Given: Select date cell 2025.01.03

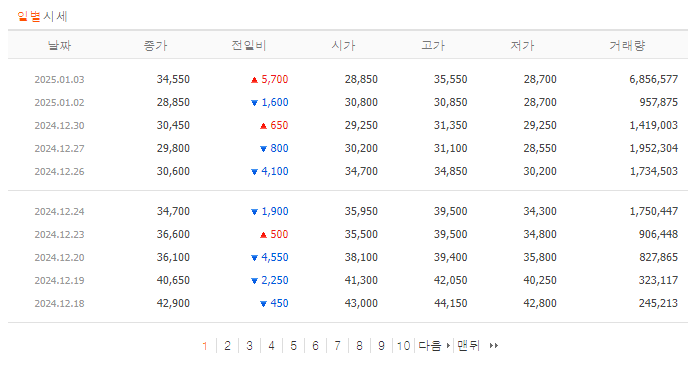Looking at the screenshot, I should point(59,79).
